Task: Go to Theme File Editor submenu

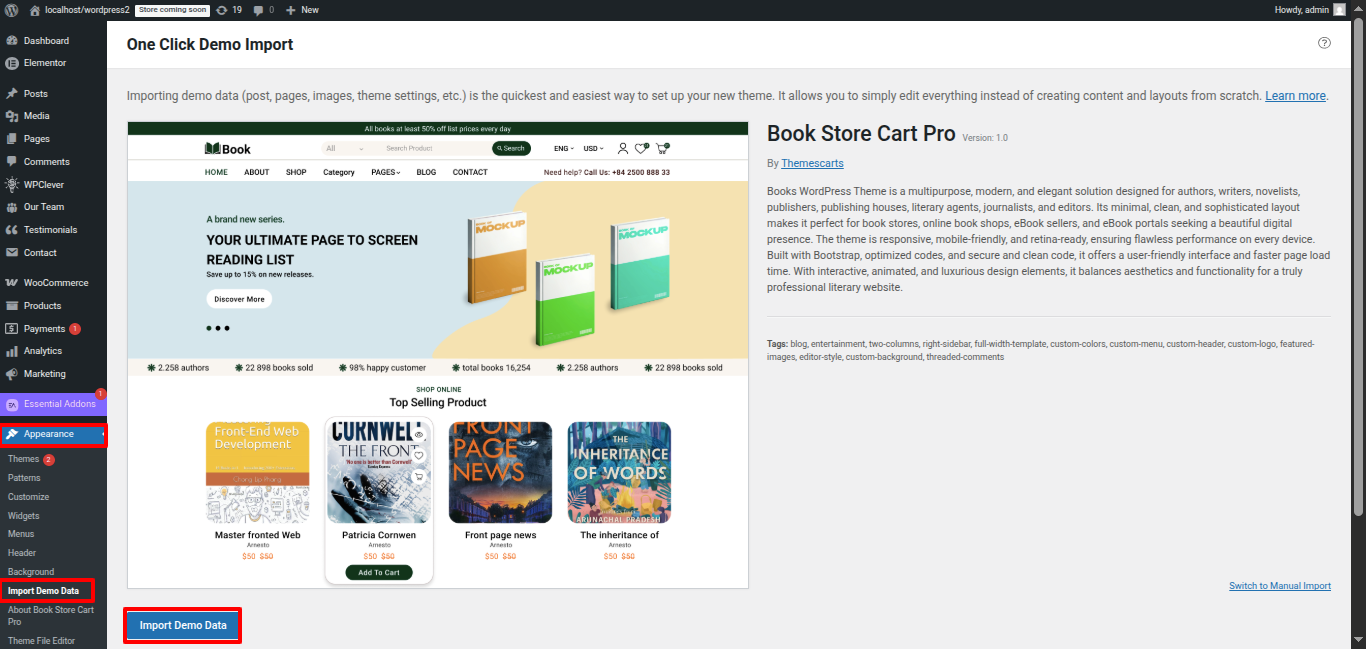Action: [41, 641]
